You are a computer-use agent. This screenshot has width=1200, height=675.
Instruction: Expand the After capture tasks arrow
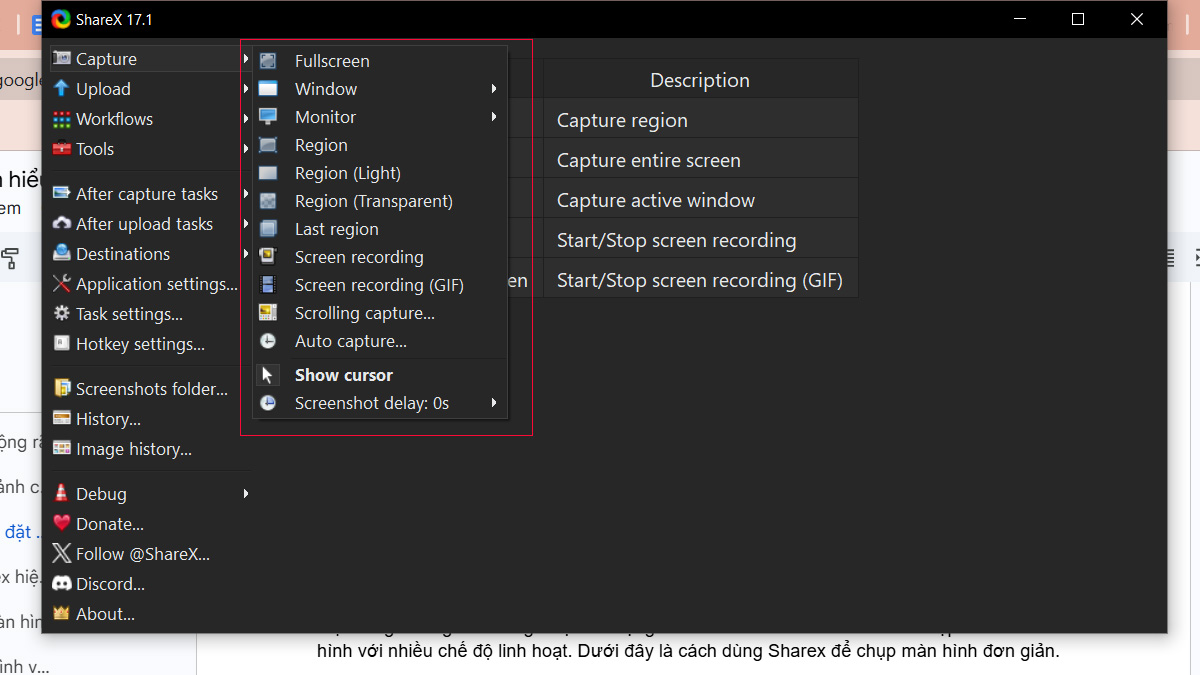click(x=246, y=194)
